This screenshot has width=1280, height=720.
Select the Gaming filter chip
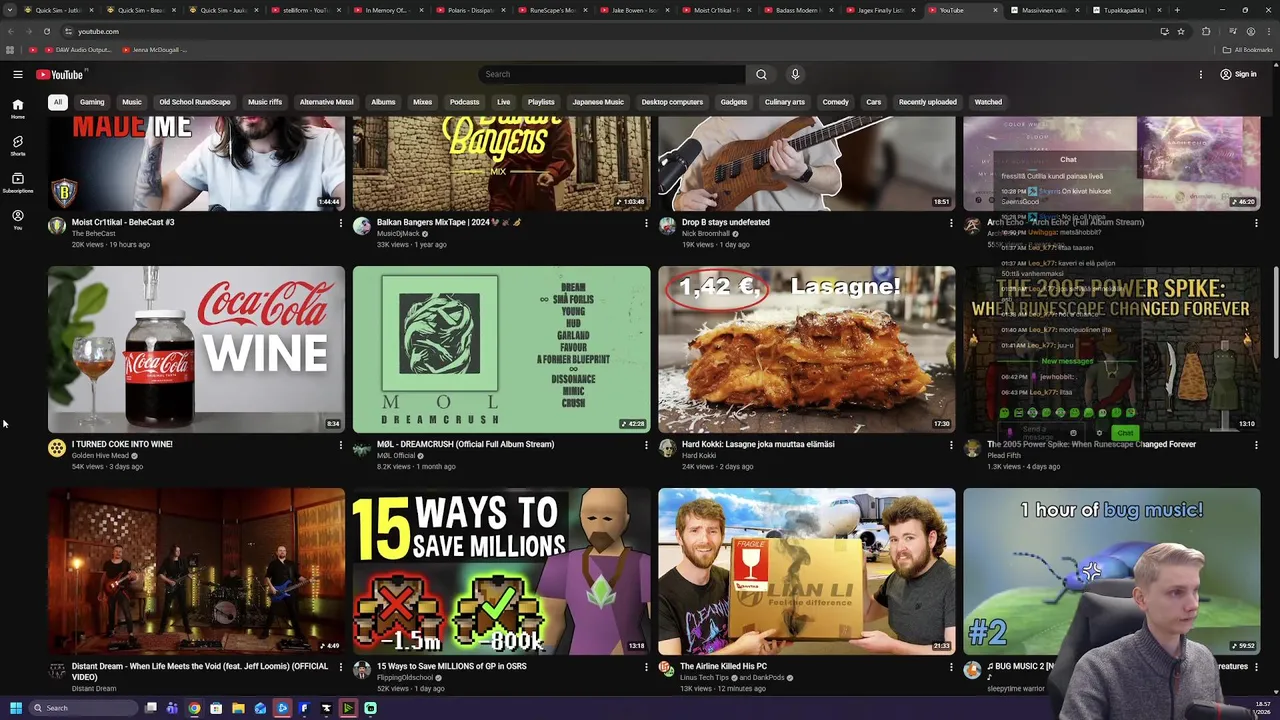click(92, 102)
